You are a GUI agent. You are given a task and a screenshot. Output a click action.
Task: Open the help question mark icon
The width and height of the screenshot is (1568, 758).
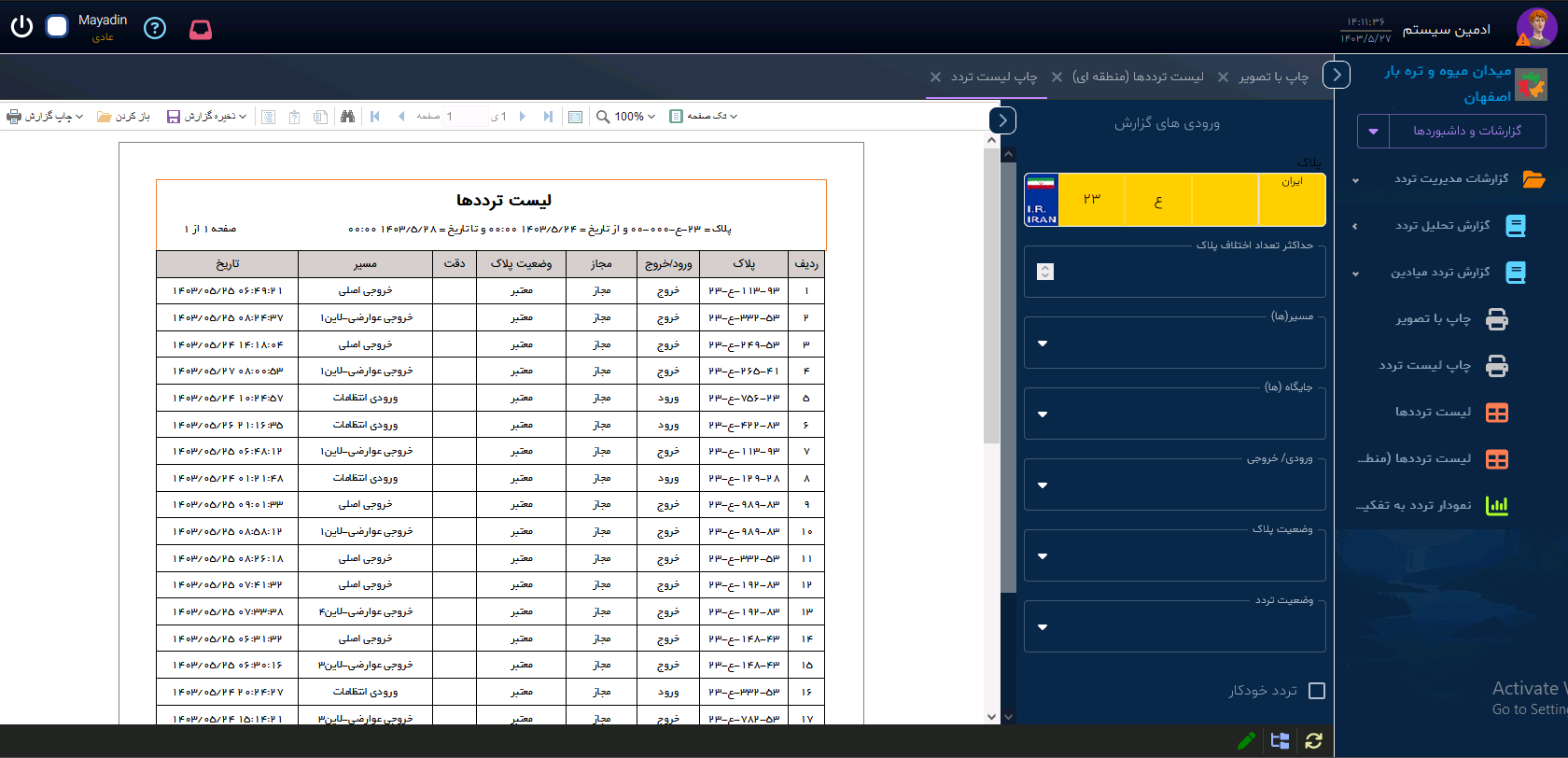click(155, 28)
